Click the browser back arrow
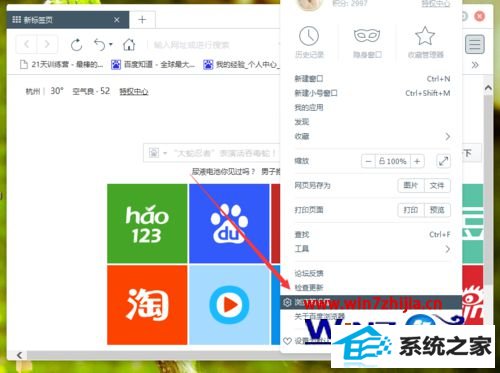 (x=27, y=44)
